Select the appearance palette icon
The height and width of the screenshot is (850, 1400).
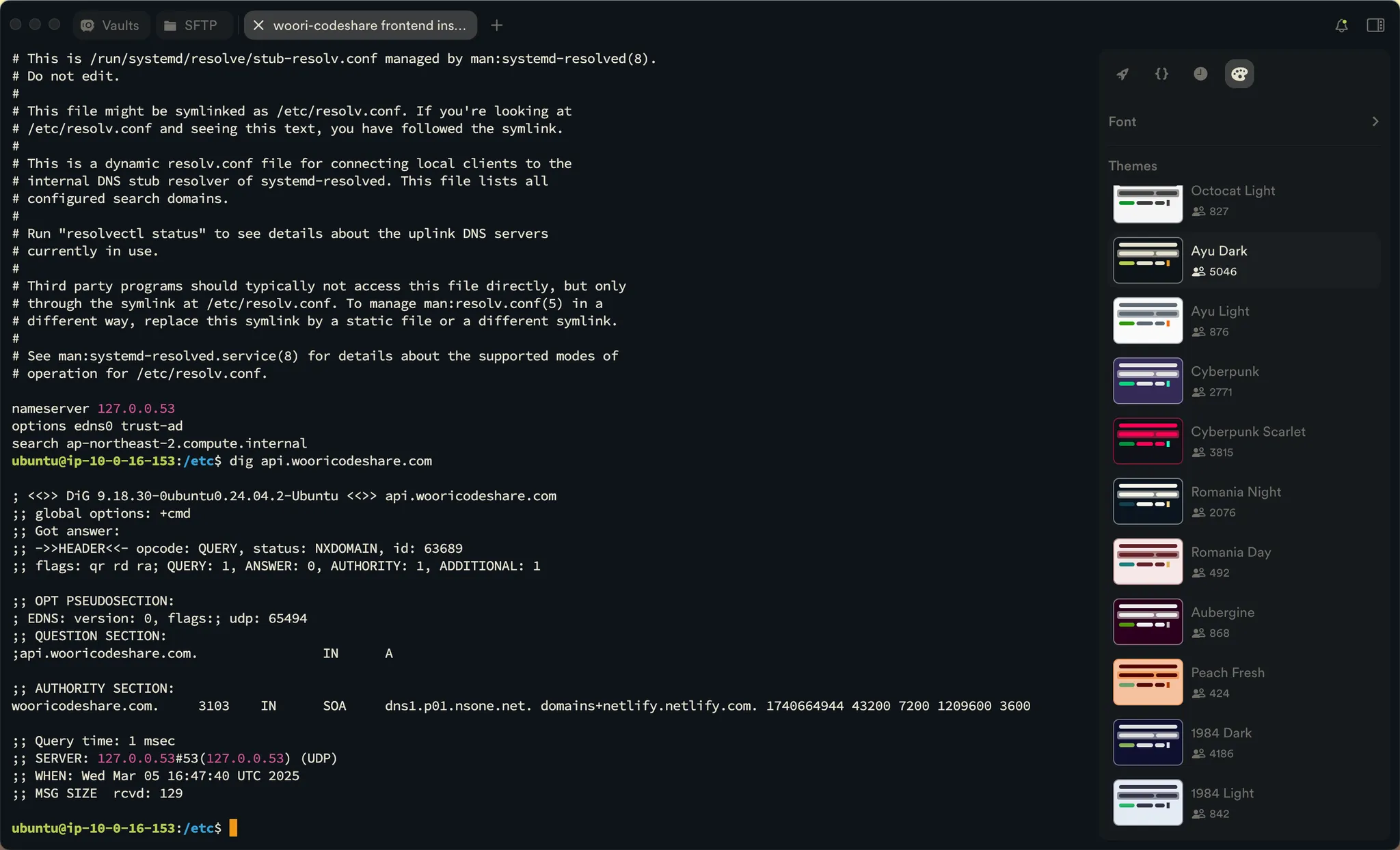(x=1239, y=74)
